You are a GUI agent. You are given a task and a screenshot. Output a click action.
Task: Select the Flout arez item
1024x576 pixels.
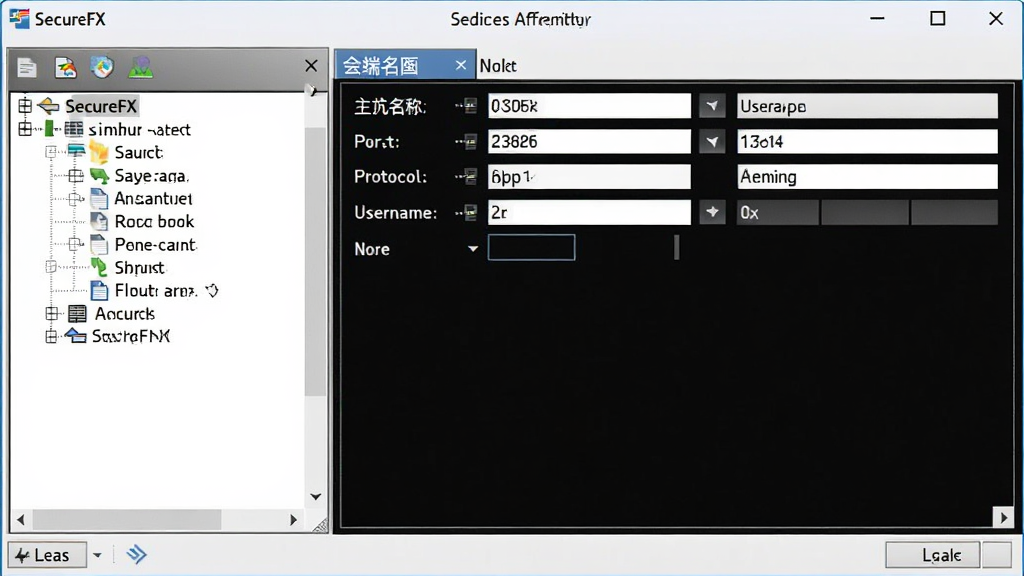point(155,291)
